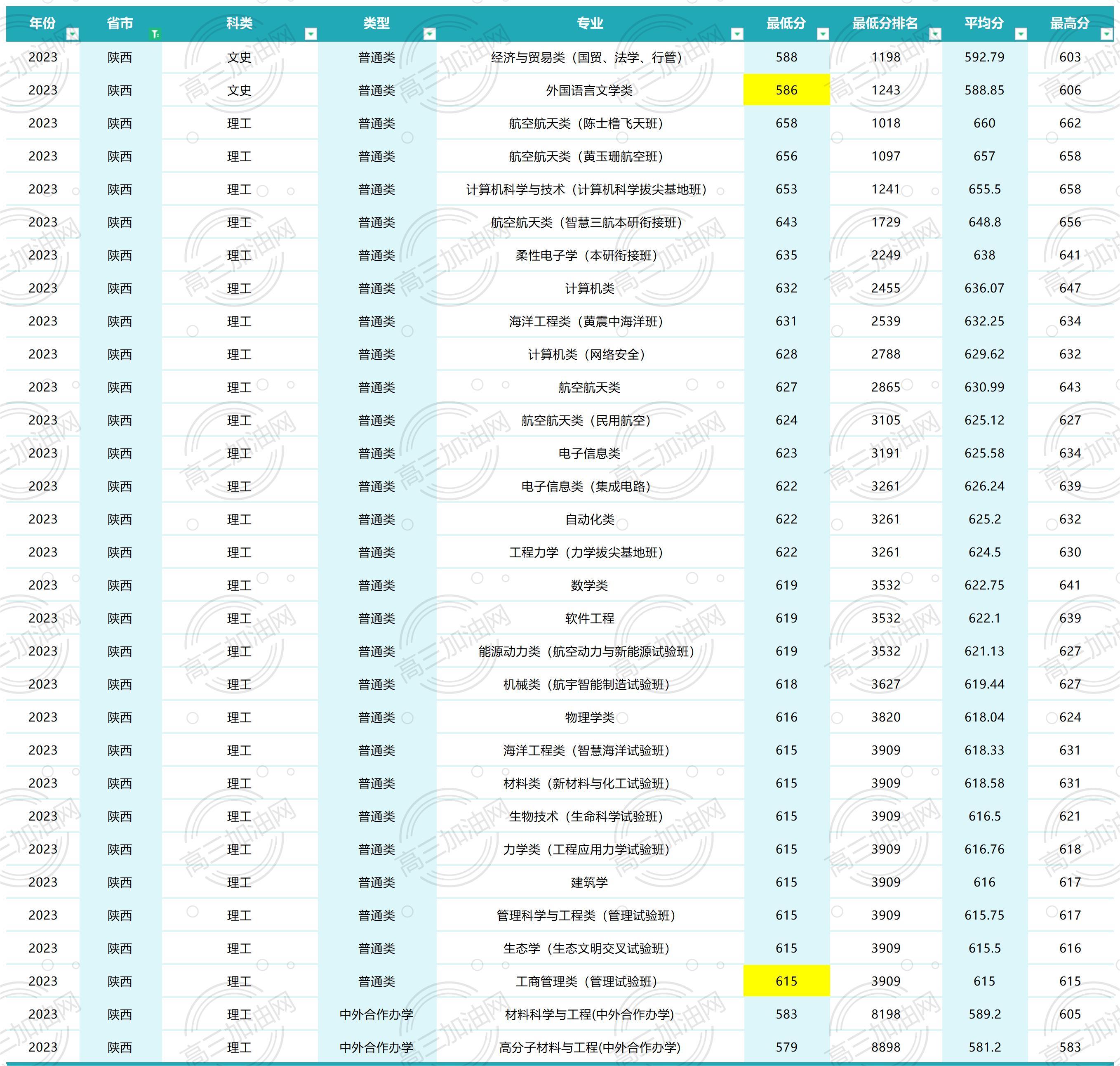
Task: Click the 航空航天类（黄玉珊航空班） cell
Action: coord(590,156)
